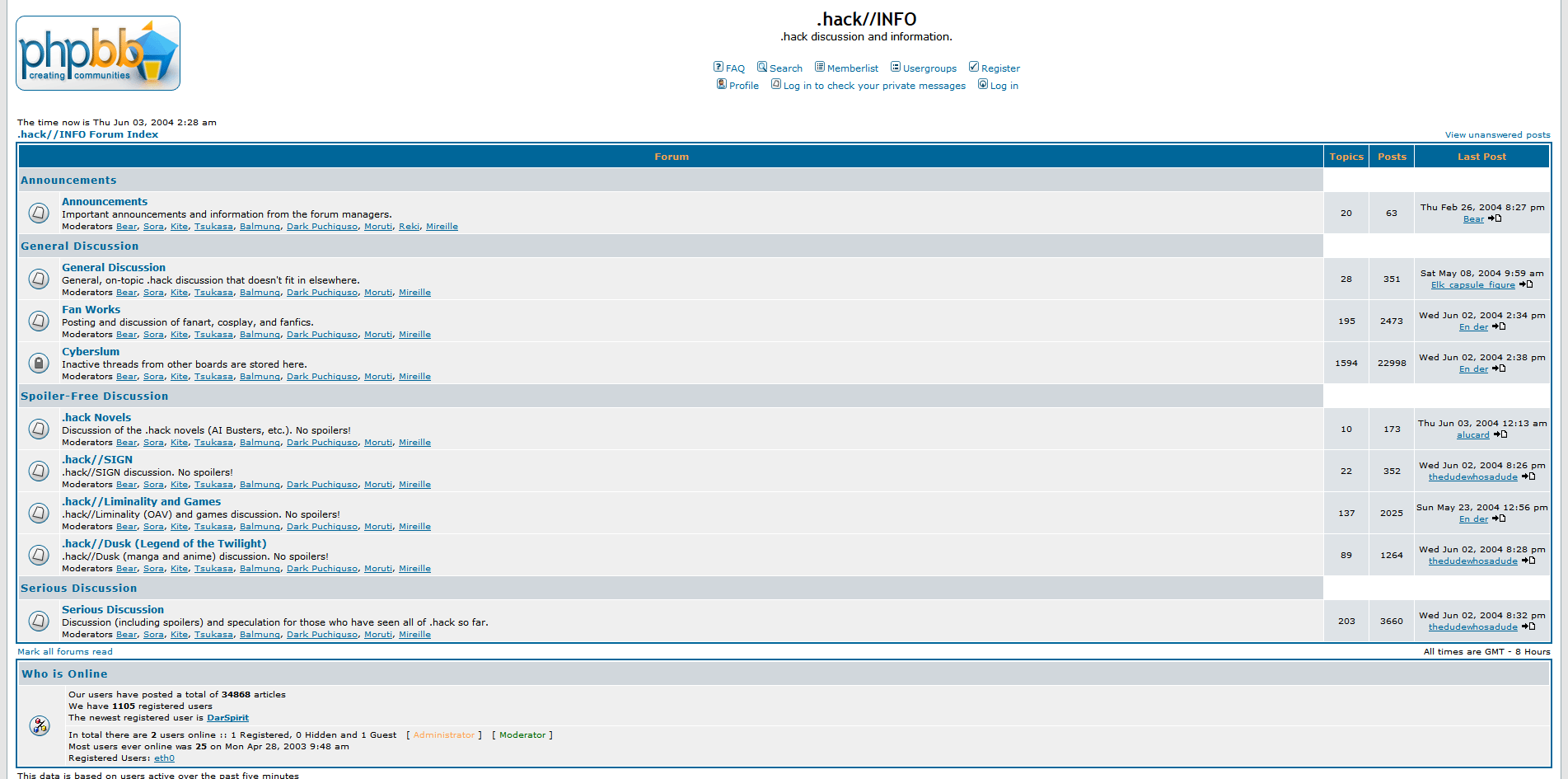This screenshot has width=1568, height=779.
Task: Open newest user DarSpirit profile
Action: pos(227,718)
